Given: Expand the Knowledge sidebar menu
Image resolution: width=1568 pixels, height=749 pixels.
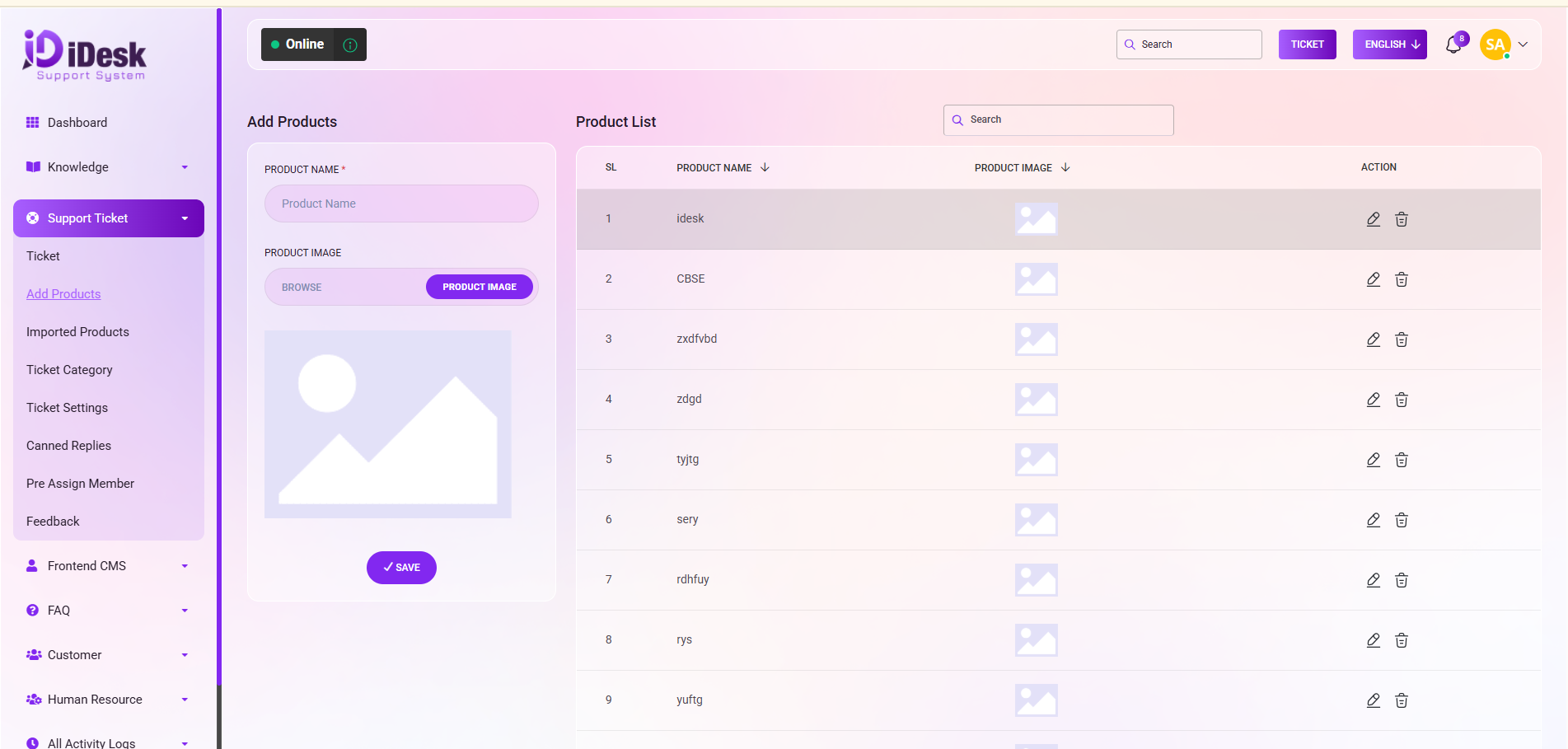Looking at the screenshot, I should pyautogui.click(x=108, y=167).
